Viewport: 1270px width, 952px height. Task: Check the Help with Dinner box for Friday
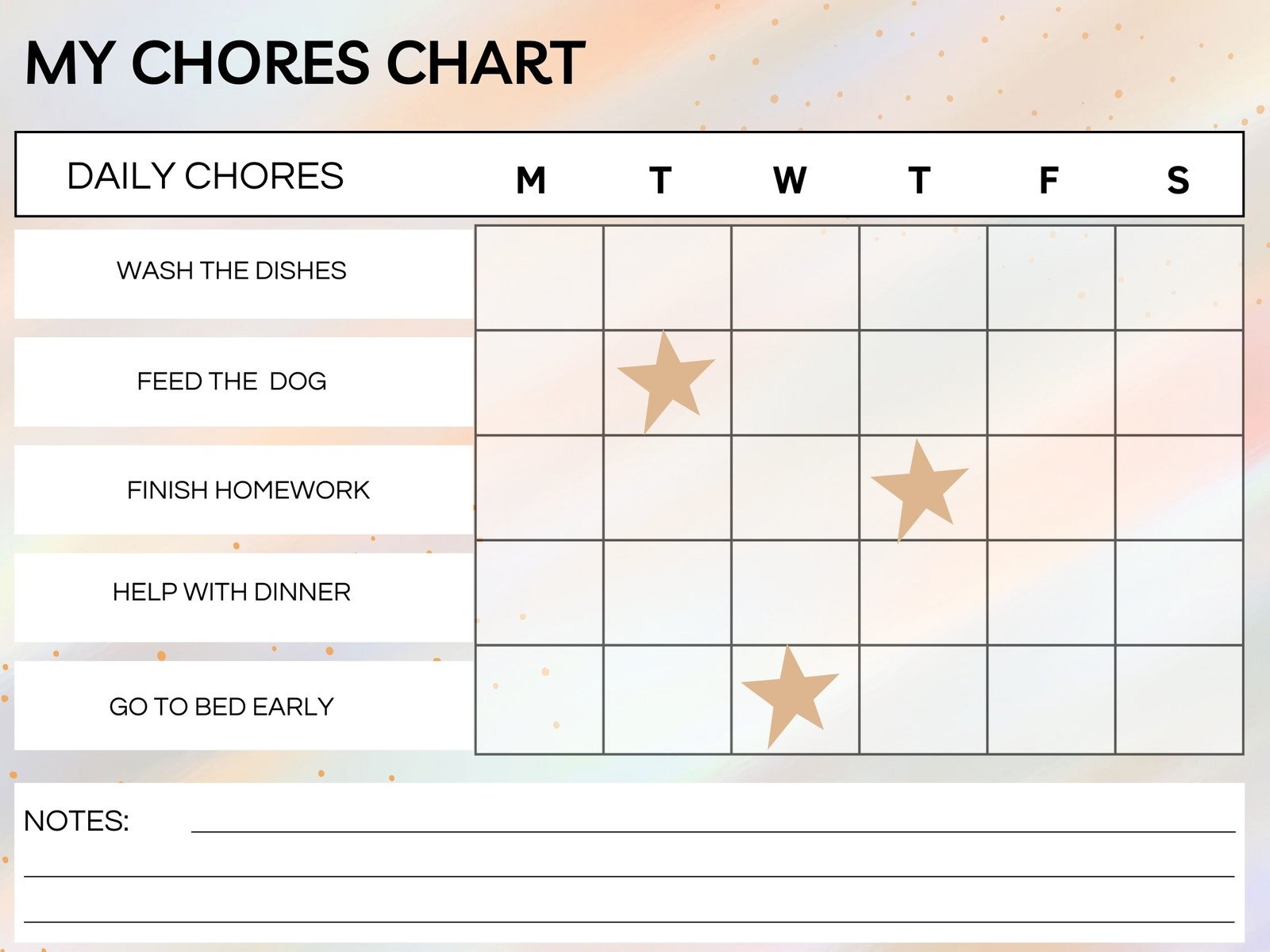click(x=1051, y=593)
